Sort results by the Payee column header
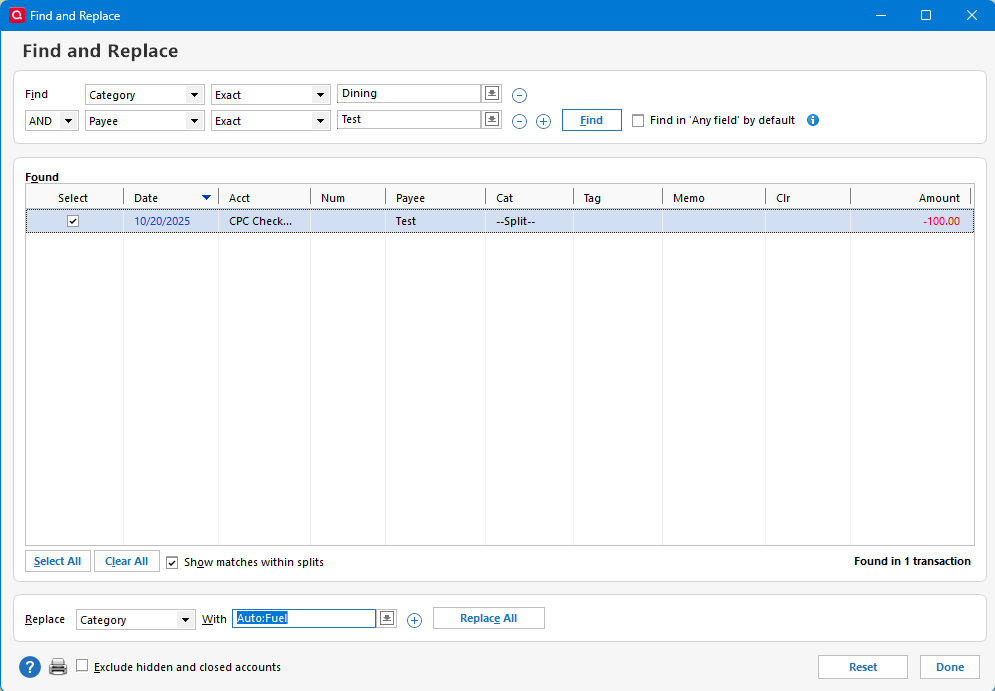This screenshot has height=691, width=995. [435, 198]
